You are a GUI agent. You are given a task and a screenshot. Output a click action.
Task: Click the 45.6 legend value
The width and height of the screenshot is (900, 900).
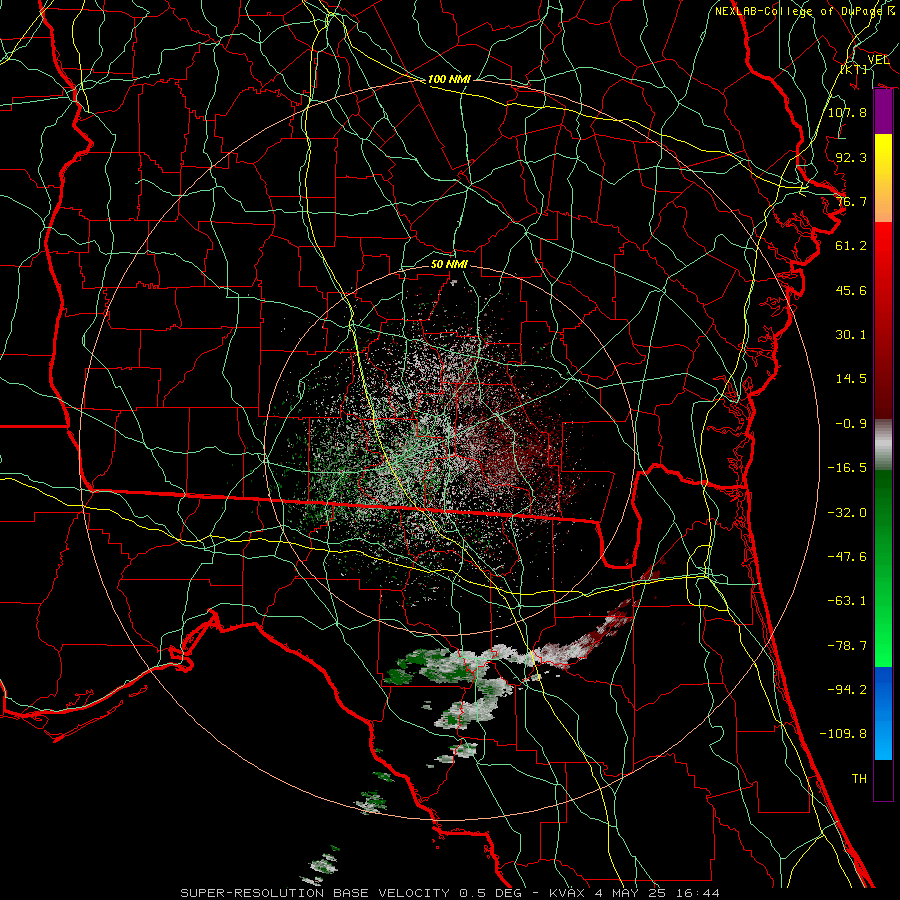coord(851,290)
